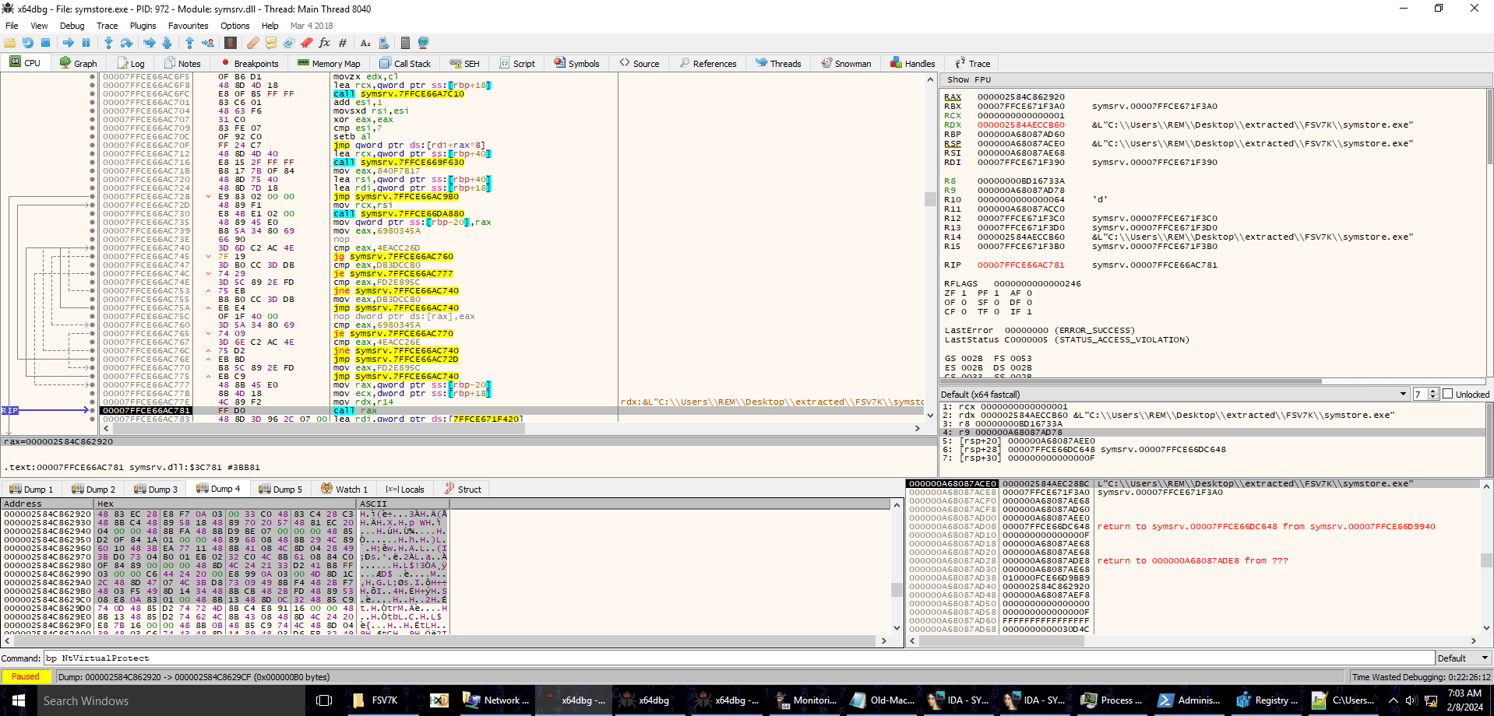Open the Functions fx toolbar icon
This screenshot has height=716, width=1494.
click(325, 43)
